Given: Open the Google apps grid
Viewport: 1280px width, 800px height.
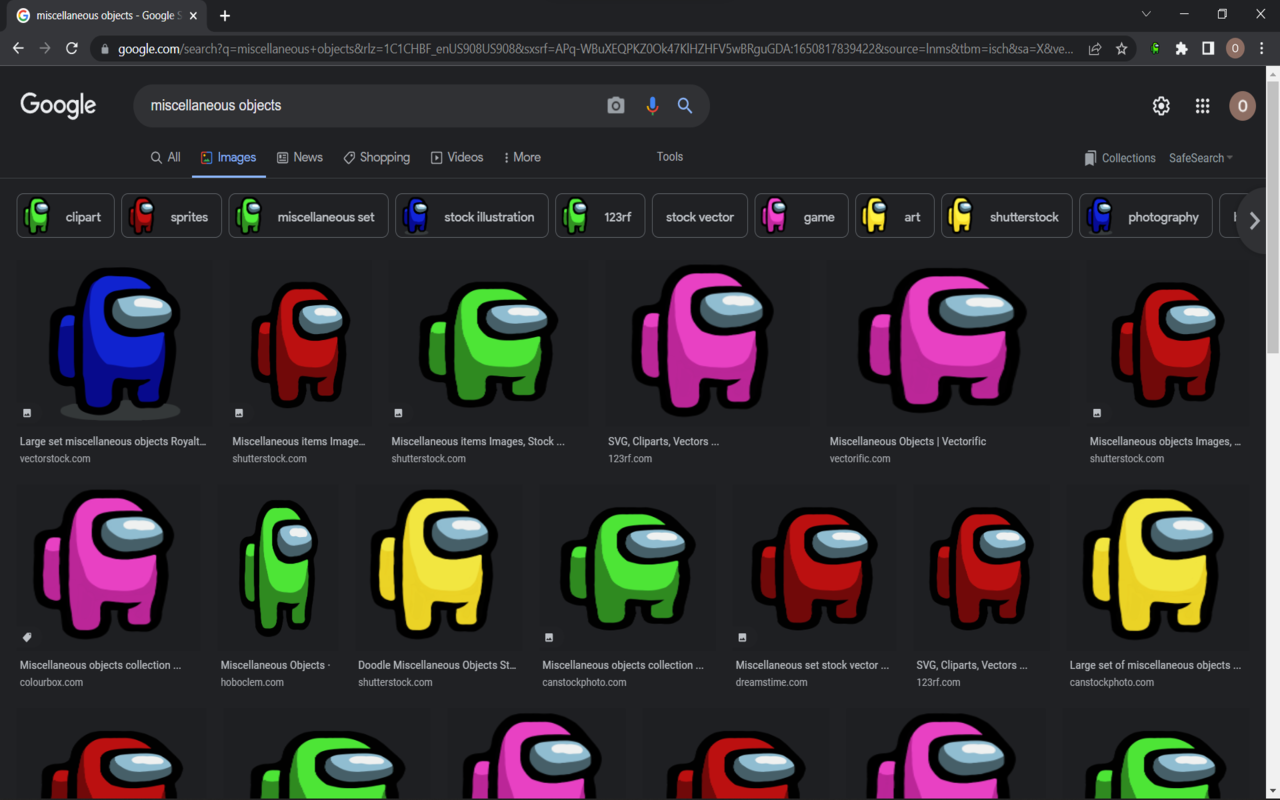Looking at the screenshot, I should (x=1203, y=106).
